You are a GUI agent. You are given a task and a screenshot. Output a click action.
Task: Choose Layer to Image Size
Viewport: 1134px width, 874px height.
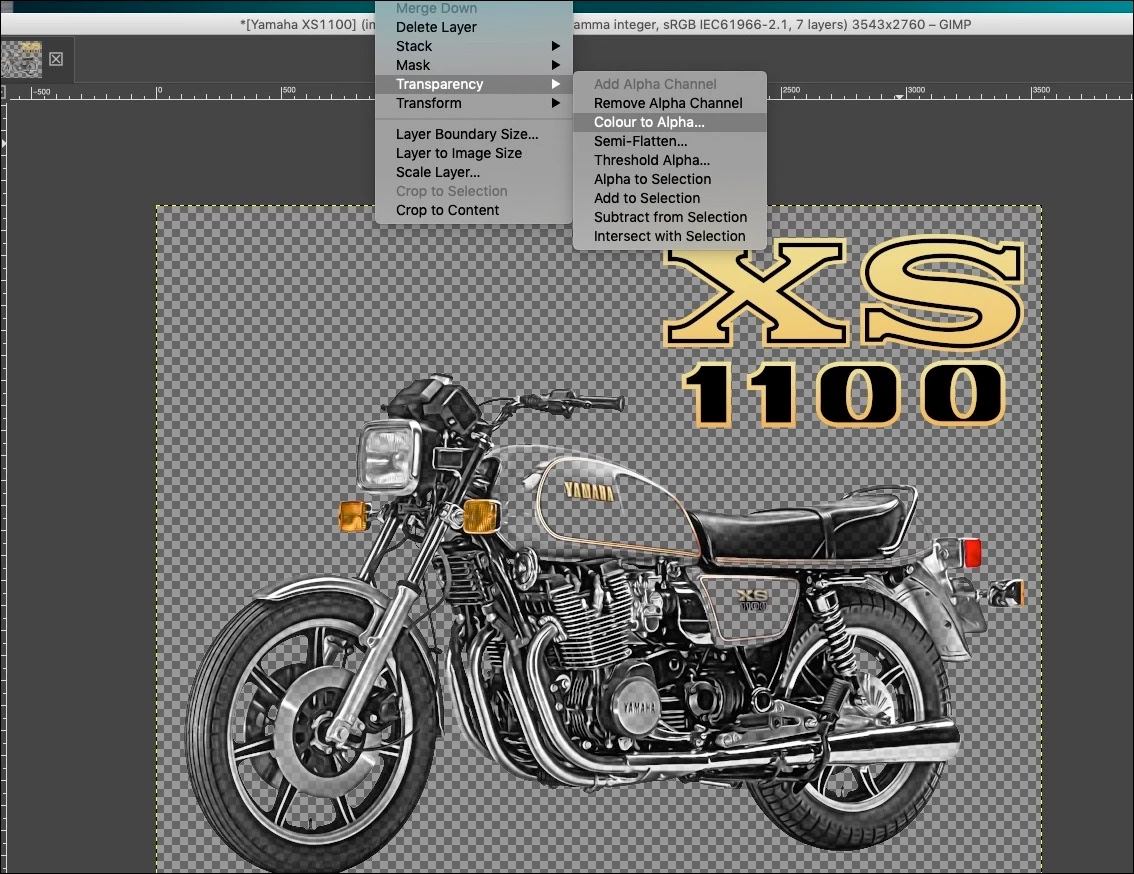tap(474, 153)
